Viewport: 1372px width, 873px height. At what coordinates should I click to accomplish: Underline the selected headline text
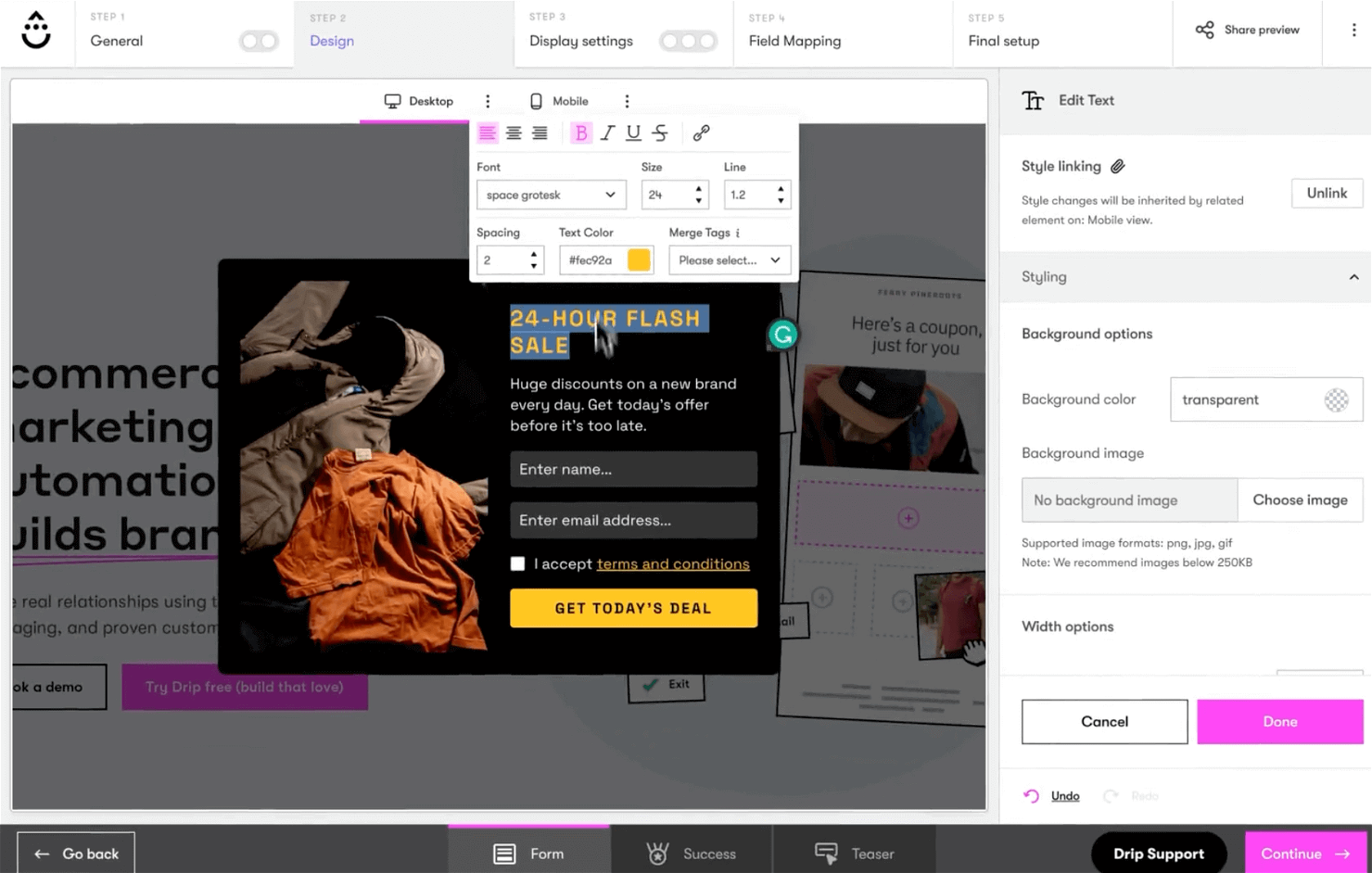[633, 133]
